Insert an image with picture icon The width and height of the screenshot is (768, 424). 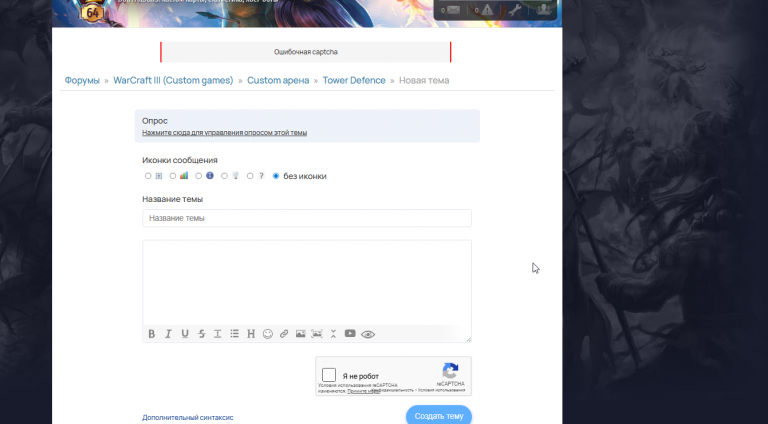pos(300,334)
